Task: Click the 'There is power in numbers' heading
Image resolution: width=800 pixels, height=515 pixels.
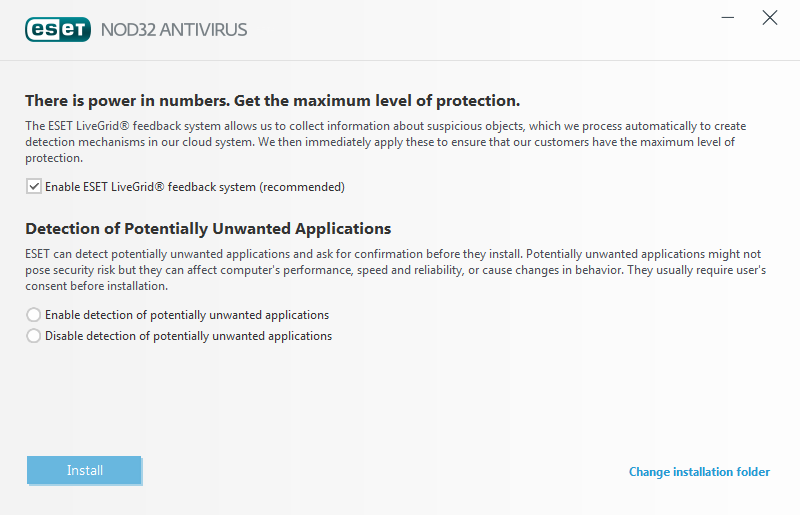Action: (x=272, y=101)
